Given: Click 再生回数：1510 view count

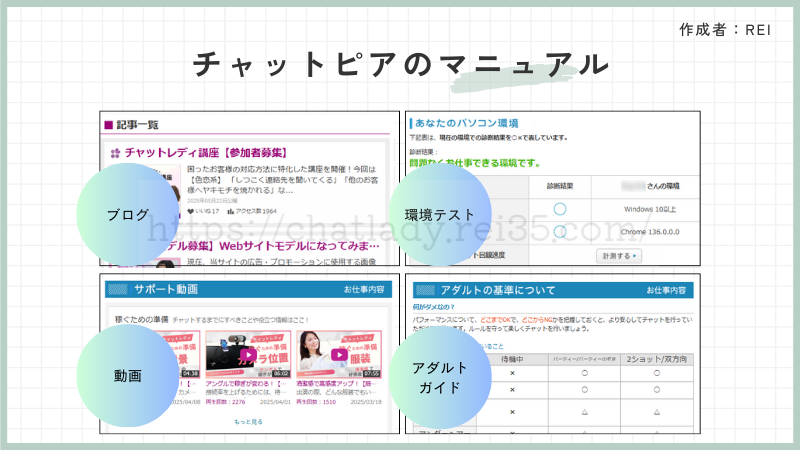Looking at the screenshot, I should (316, 402).
